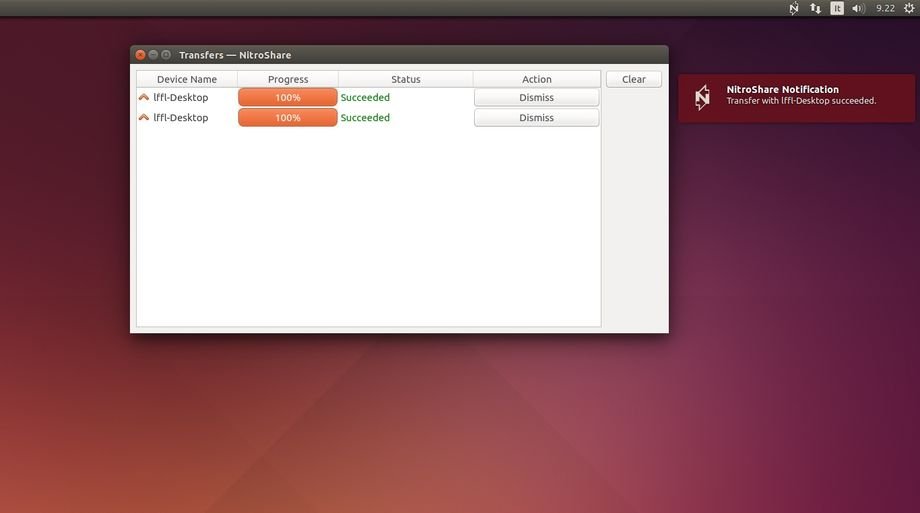Select the second row's lffl-Desktop device name
This screenshot has width=920, height=513.
pyautogui.click(x=181, y=117)
